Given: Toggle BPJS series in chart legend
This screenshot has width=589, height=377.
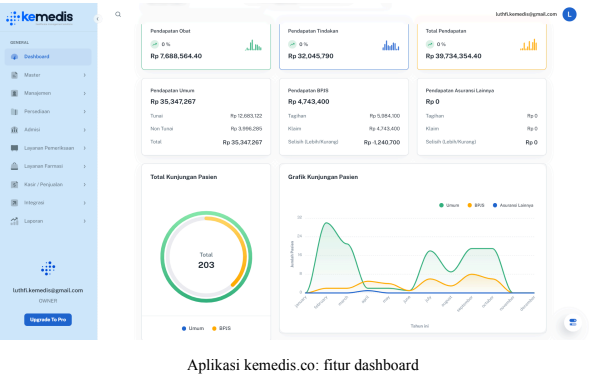Looking at the screenshot, I should (x=476, y=205).
